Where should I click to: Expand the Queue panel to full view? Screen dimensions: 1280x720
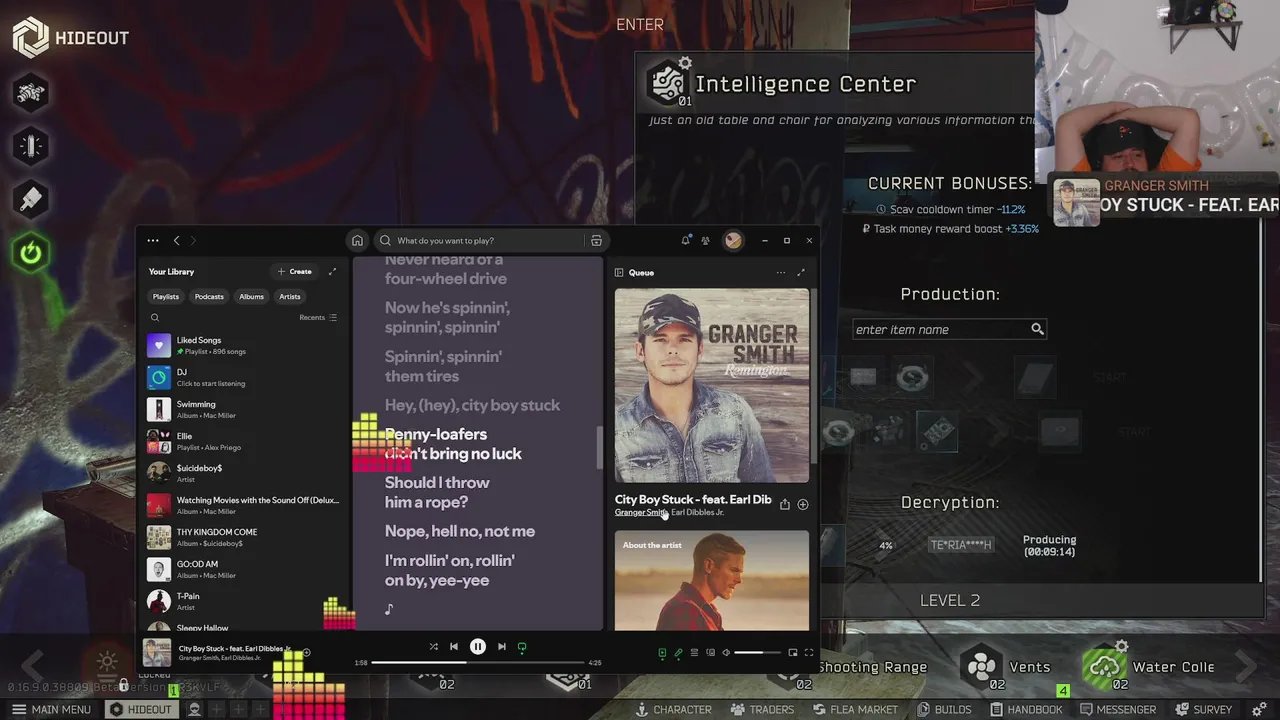[x=800, y=272]
